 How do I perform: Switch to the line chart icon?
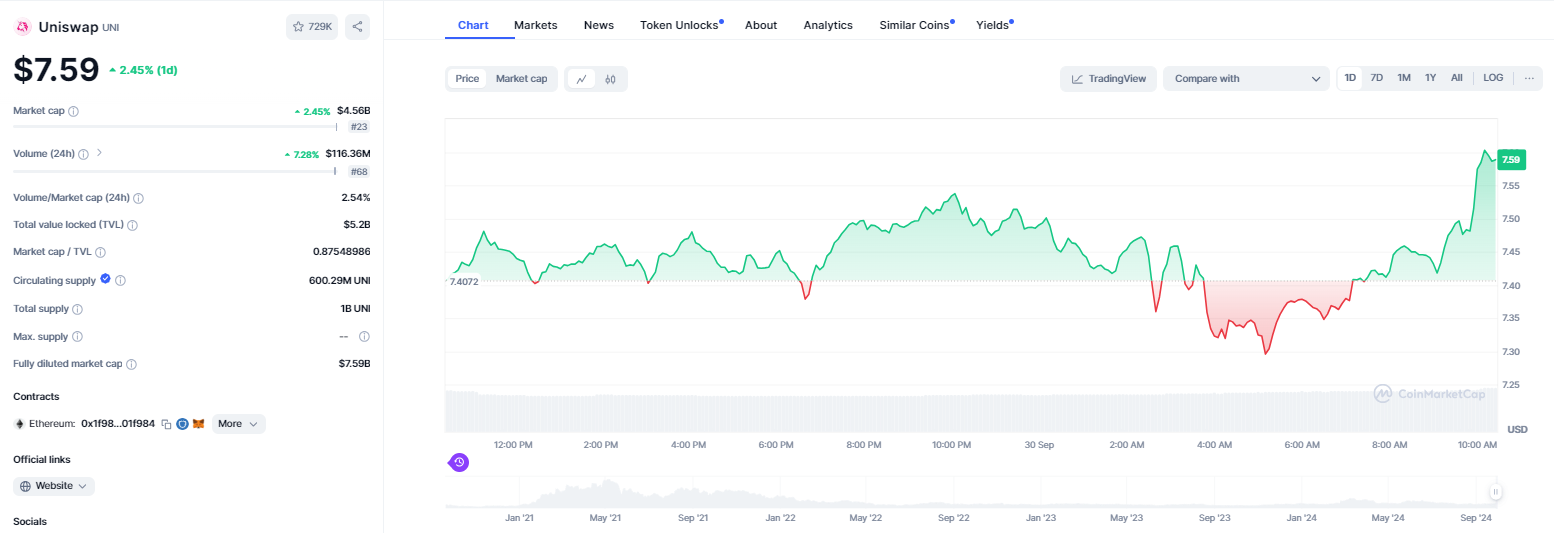(581, 79)
